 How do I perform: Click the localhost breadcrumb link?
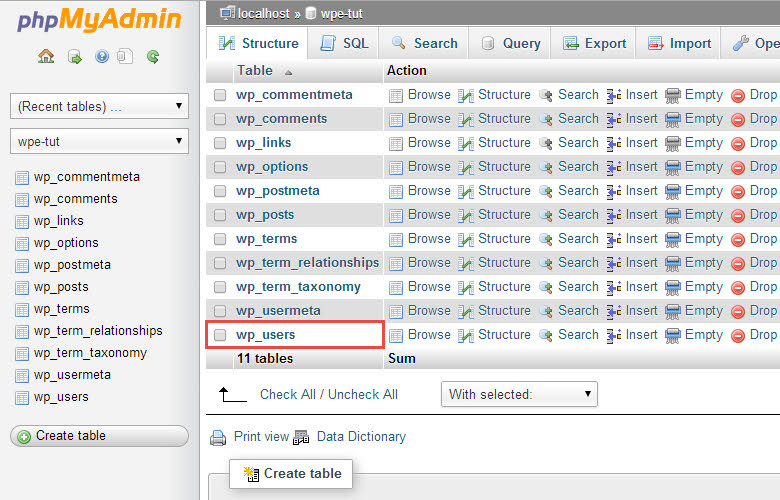(x=264, y=13)
